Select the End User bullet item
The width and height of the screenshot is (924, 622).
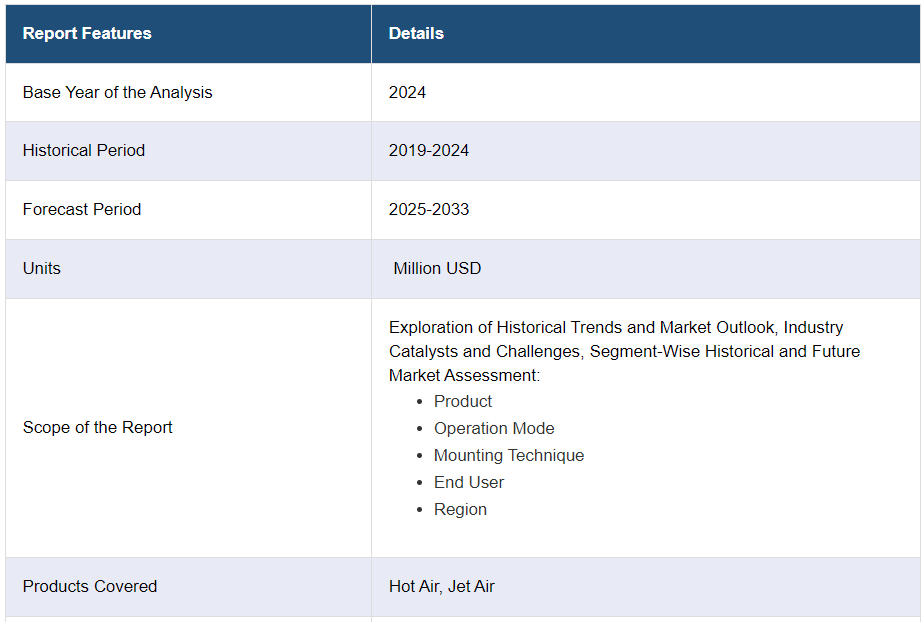[x=469, y=482]
